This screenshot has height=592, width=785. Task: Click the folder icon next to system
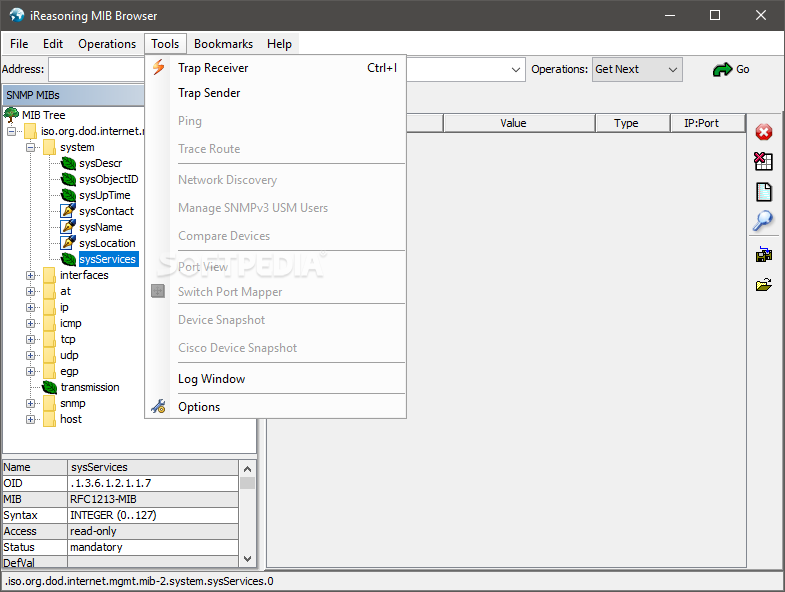coord(49,147)
